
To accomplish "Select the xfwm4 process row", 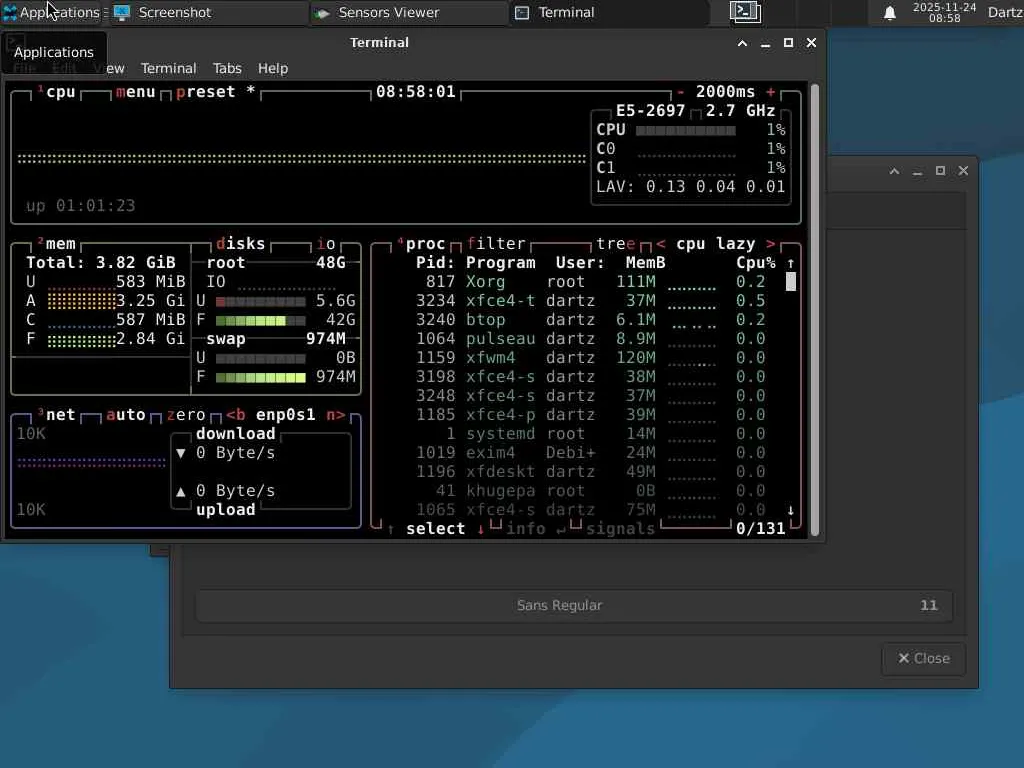I will (585, 357).
